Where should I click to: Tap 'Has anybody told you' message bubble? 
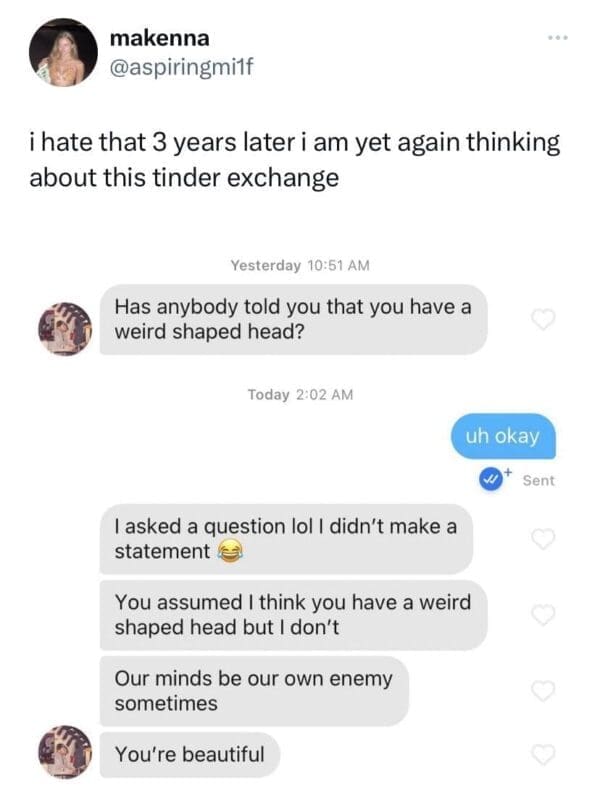(293, 319)
